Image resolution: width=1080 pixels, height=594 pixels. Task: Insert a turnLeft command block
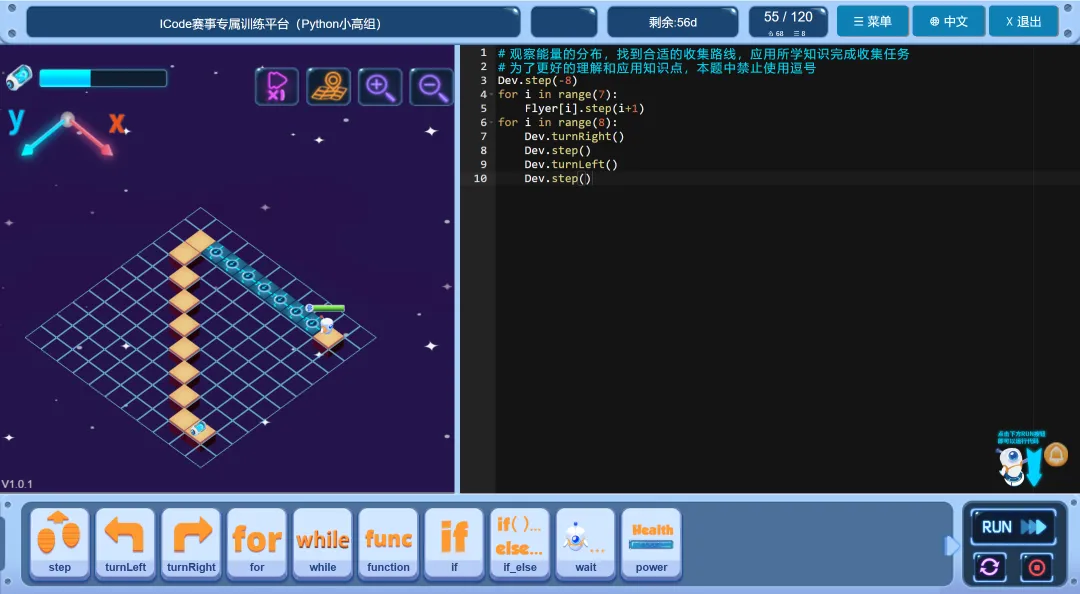(x=125, y=544)
